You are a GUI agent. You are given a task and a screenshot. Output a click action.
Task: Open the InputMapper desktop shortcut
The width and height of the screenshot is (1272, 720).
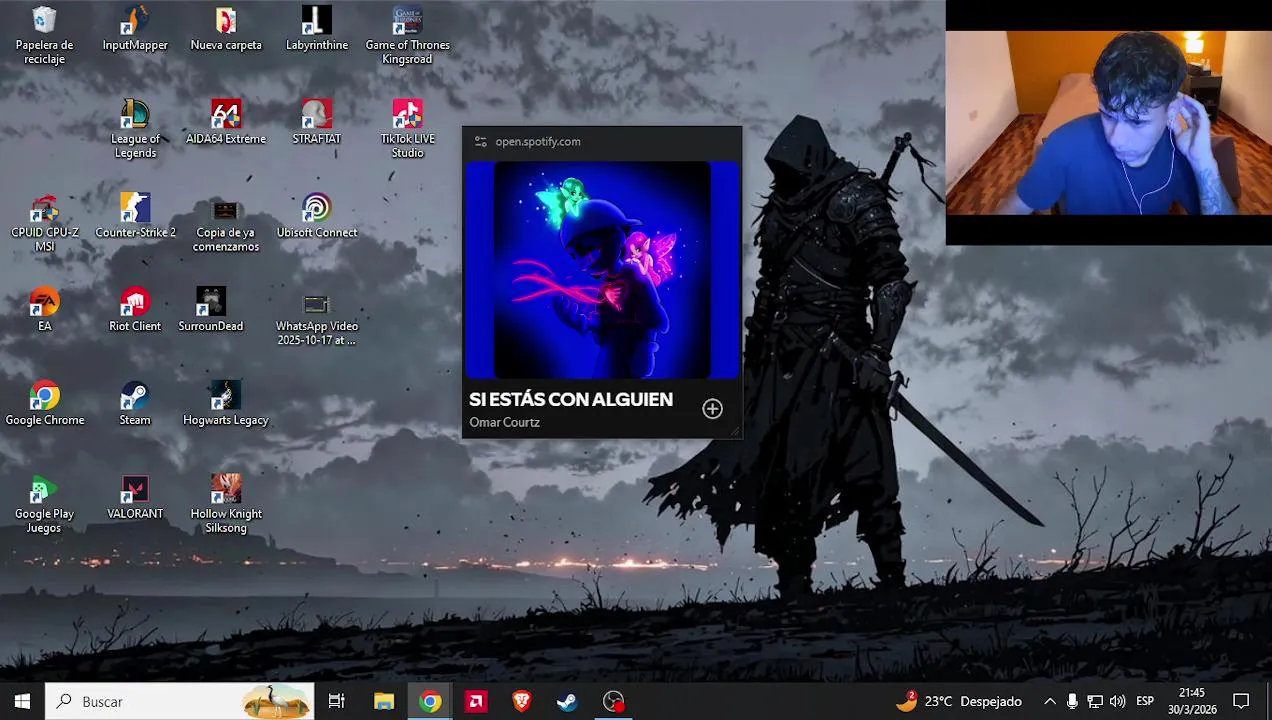135,28
